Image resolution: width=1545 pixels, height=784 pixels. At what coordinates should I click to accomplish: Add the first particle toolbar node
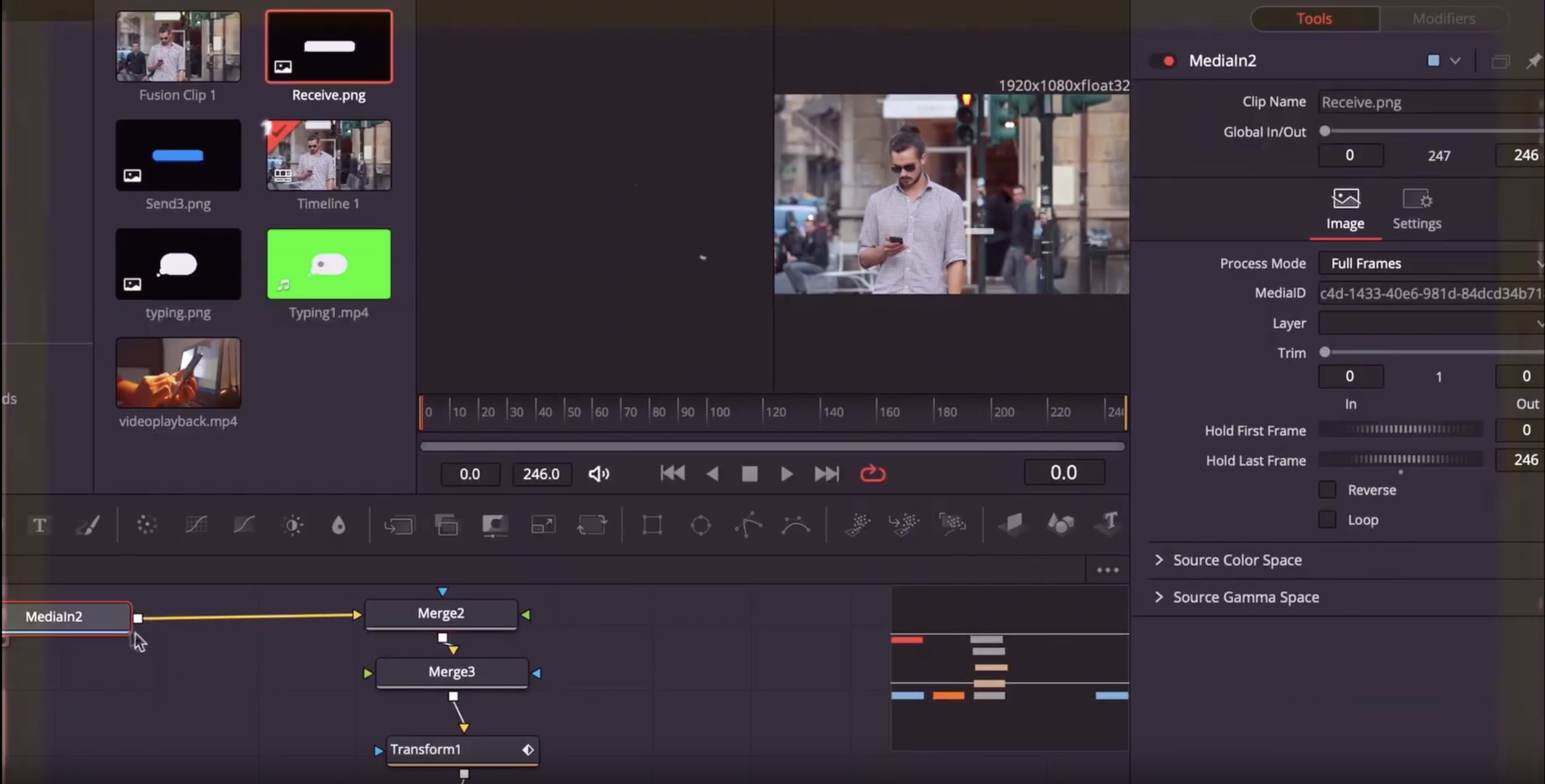point(857,524)
